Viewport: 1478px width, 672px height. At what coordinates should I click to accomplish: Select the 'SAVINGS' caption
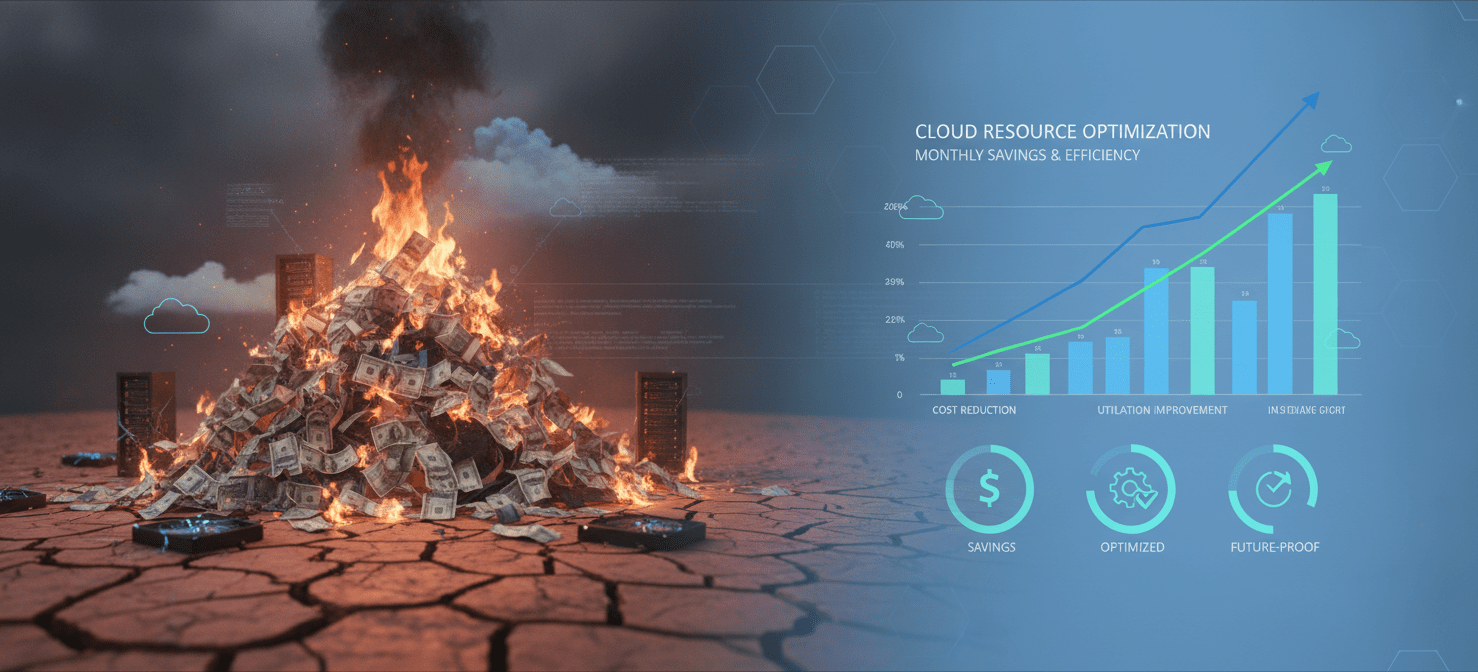click(991, 547)
